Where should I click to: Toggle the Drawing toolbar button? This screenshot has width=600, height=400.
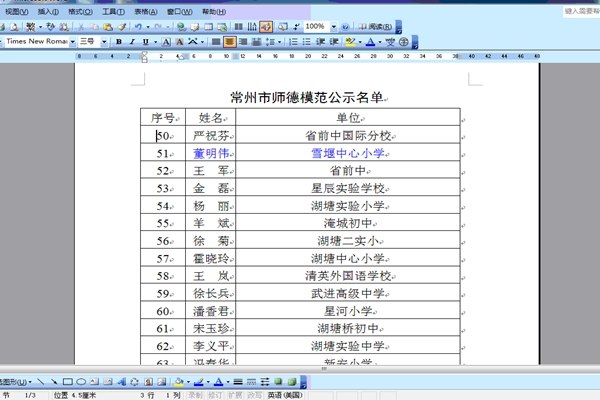(266, 27)
